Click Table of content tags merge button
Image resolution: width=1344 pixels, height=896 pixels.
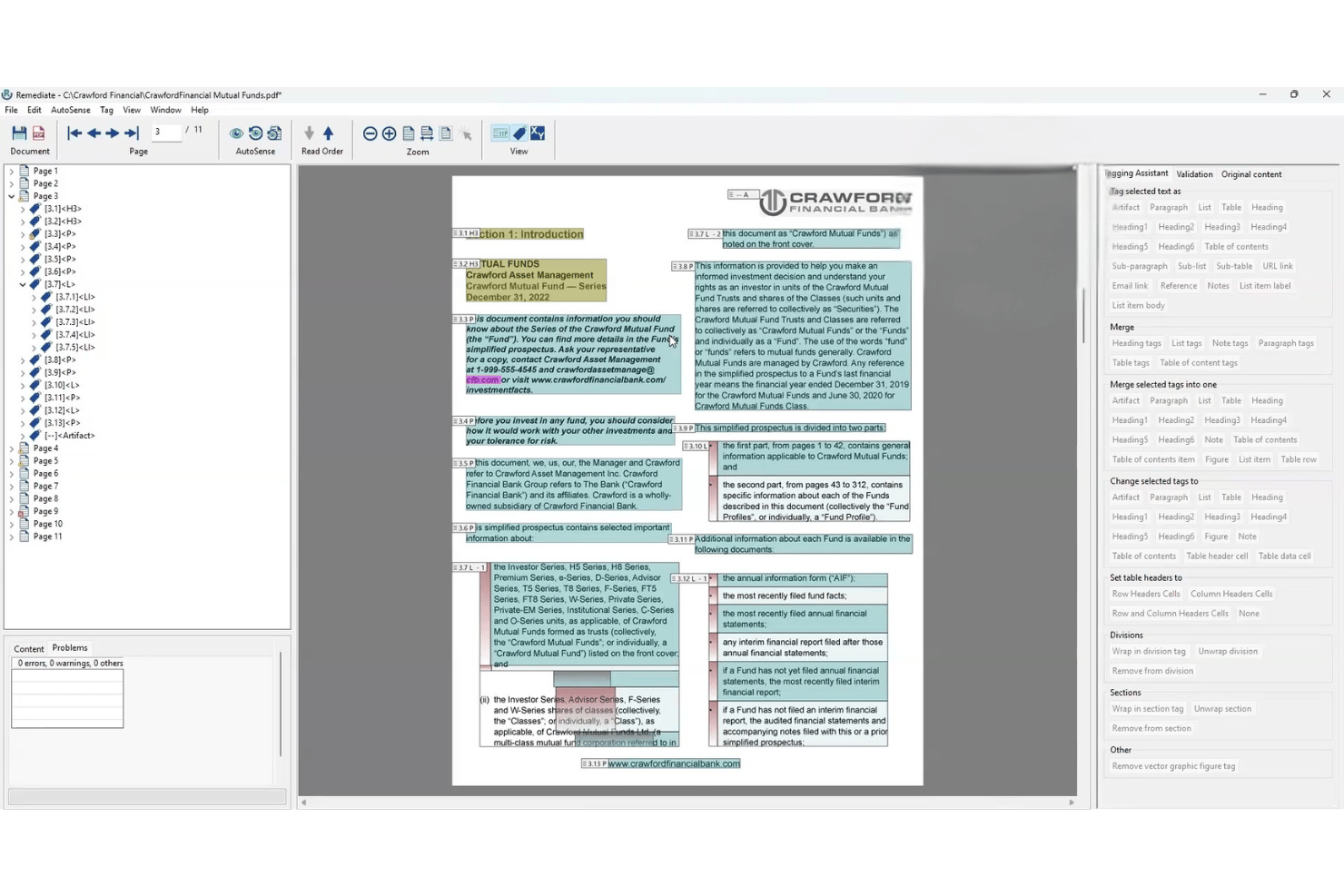(x=1199, y=363)
